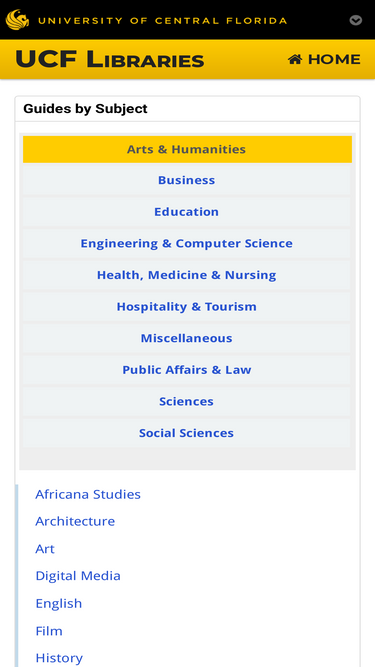Viewport: 375px width, 667px height.
Task: Open the Education subject tab
Action: [x=187, y=212]
